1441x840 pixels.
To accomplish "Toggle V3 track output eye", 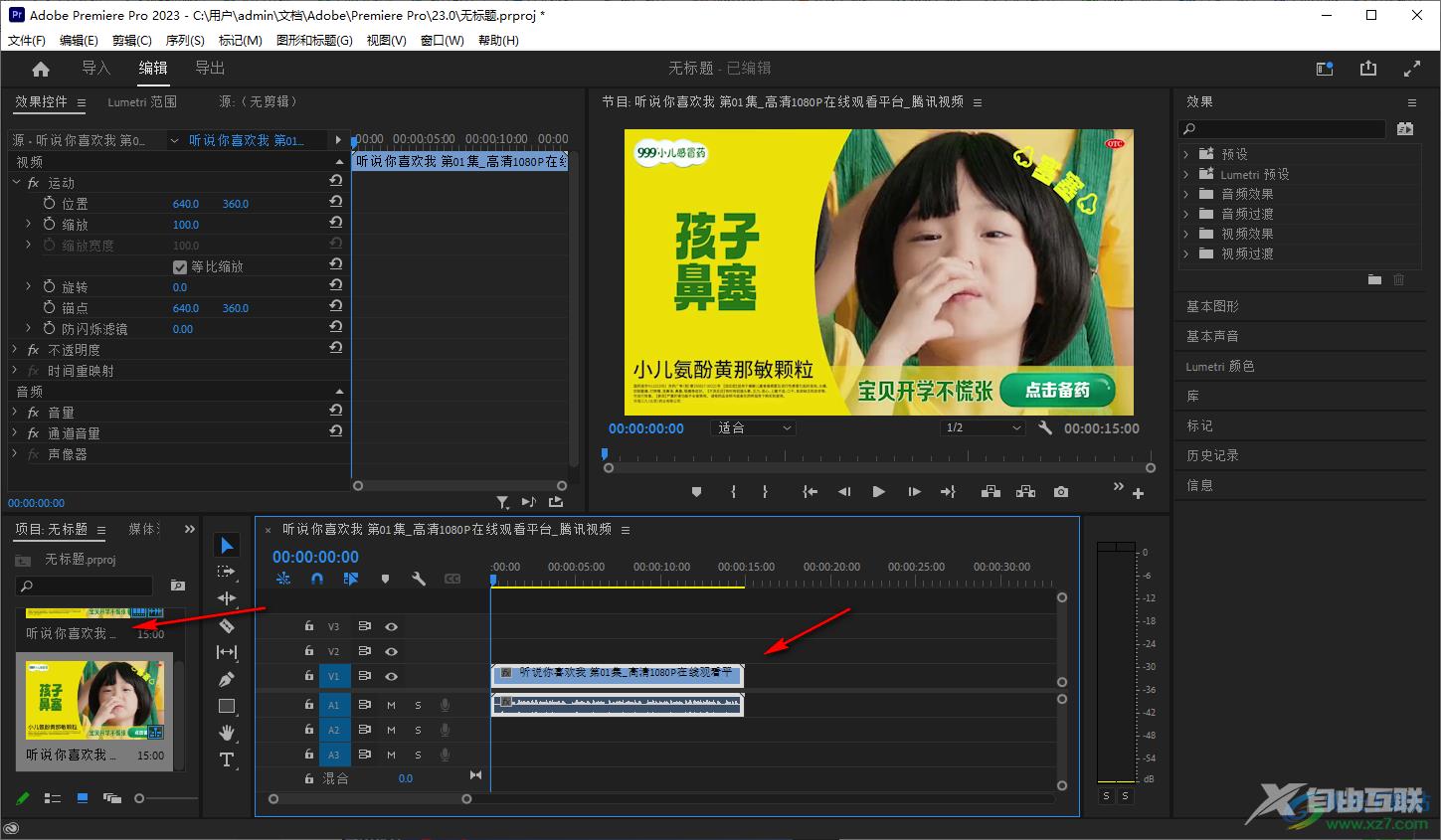I will (x=392, y=626).
